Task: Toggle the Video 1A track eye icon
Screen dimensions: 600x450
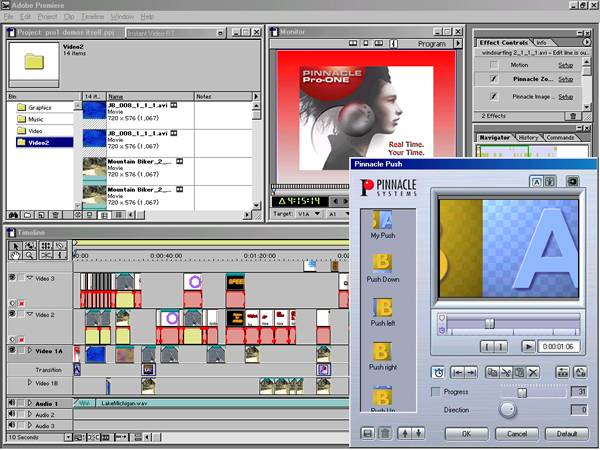Action: point(12,350)
